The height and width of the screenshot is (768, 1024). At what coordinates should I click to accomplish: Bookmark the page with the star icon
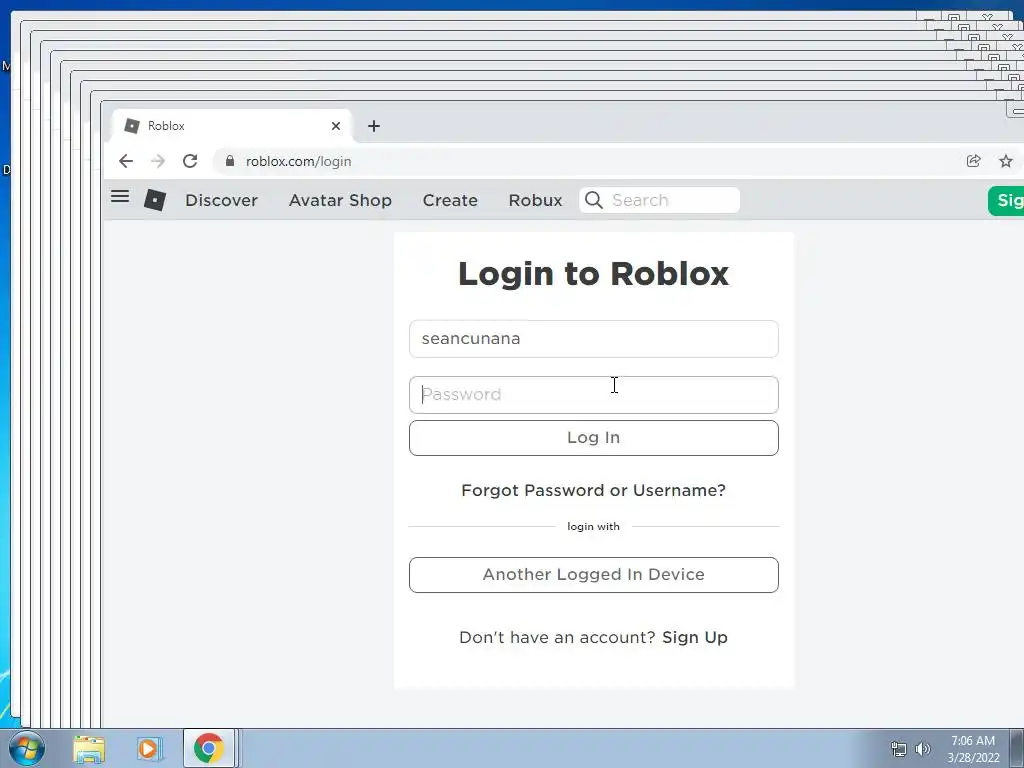pos(1006,161)
